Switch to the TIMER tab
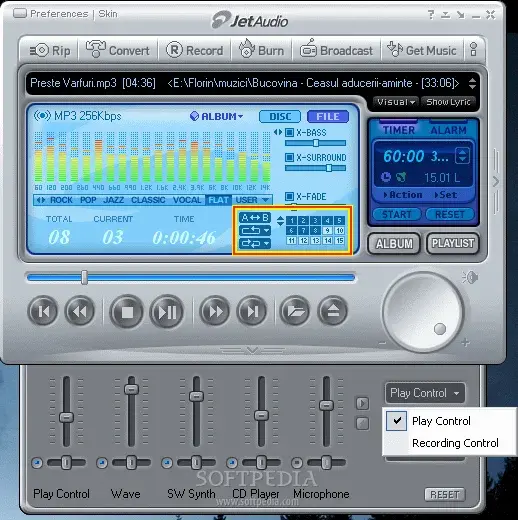Viewport: 518px width, 520px height. (x=398, y=130)
